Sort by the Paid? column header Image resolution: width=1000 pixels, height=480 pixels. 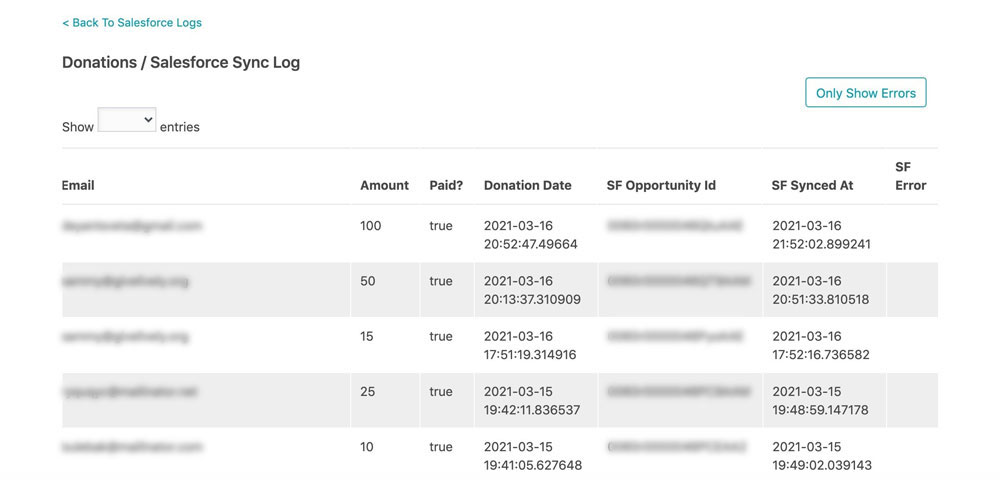(x=446, y=185)
